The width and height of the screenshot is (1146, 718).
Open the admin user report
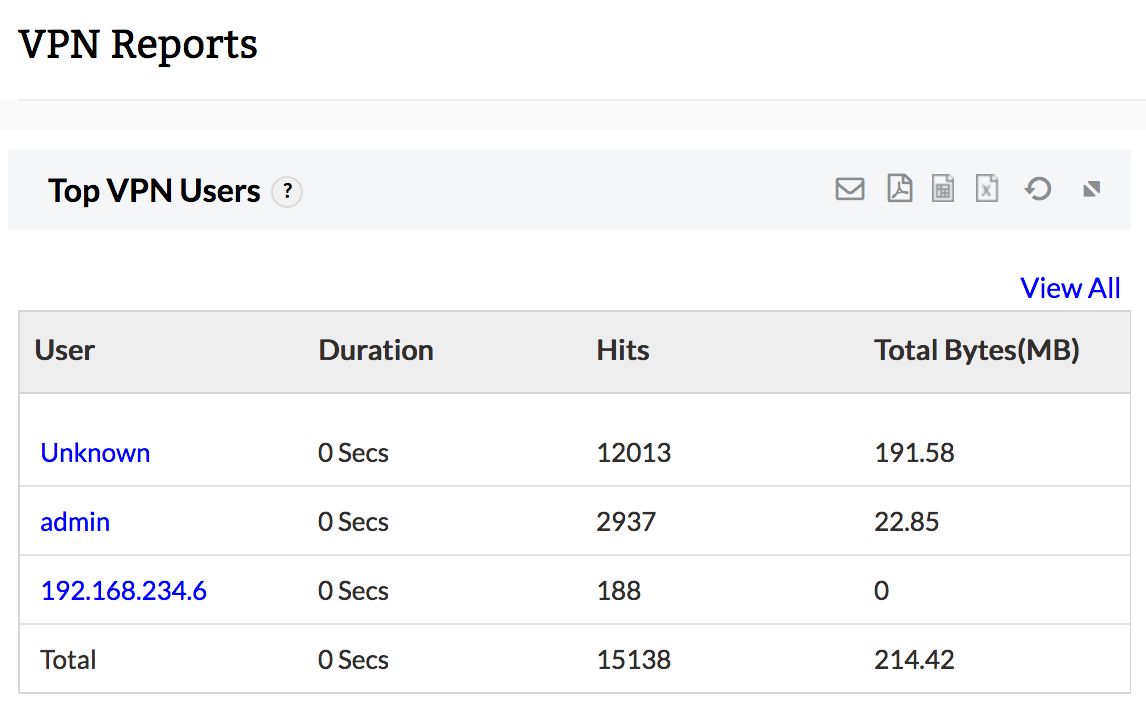(x=75, y=522)
